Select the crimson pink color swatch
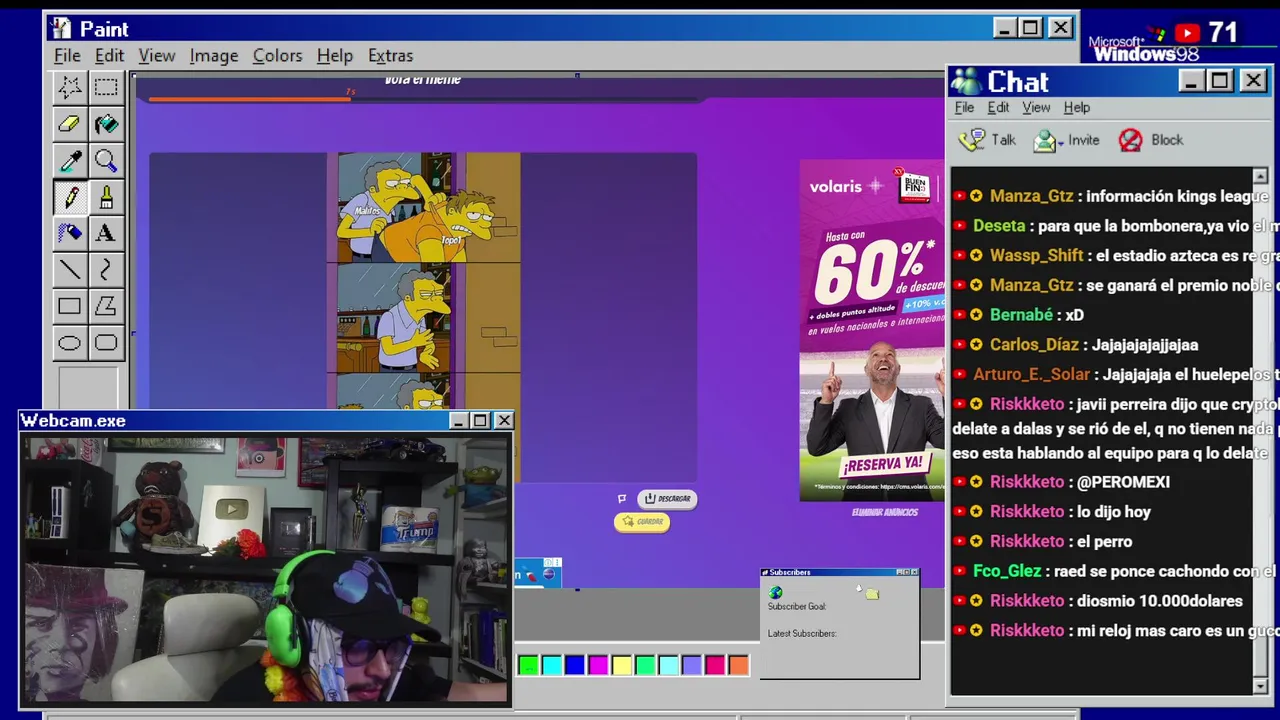The height and width of the screenshot is (720, 1280). 715,665
